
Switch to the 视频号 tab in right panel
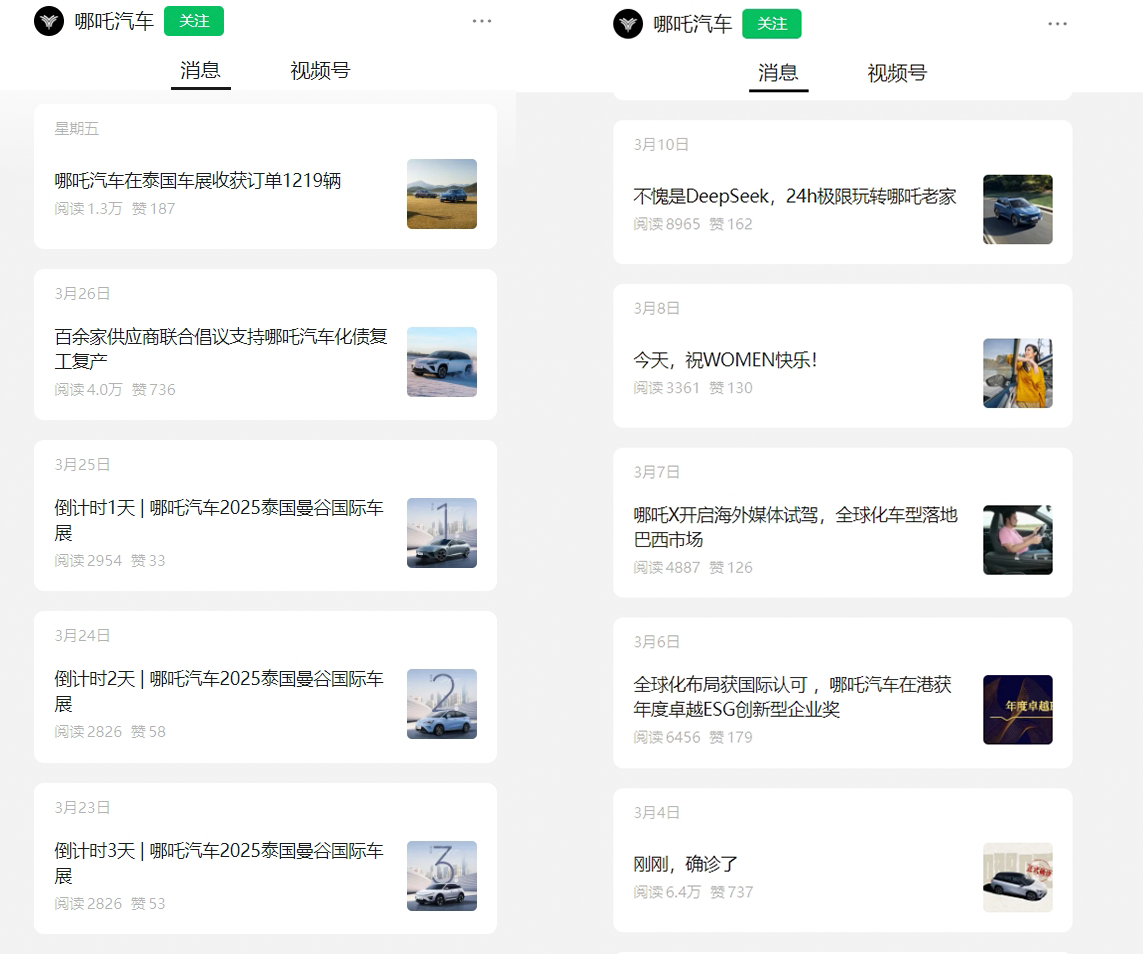click(897, 73)
